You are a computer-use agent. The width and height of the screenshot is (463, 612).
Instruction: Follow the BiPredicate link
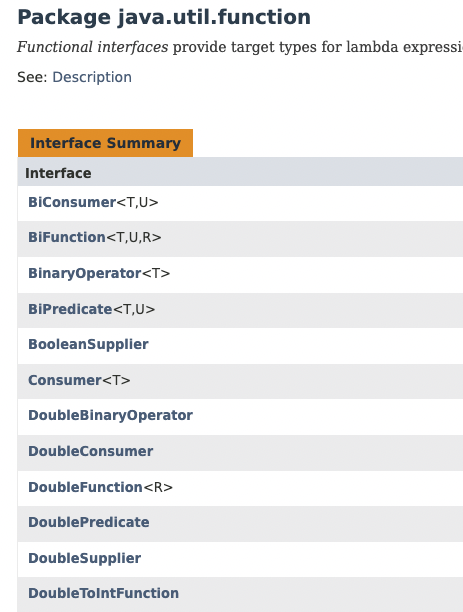click(70, 309)
